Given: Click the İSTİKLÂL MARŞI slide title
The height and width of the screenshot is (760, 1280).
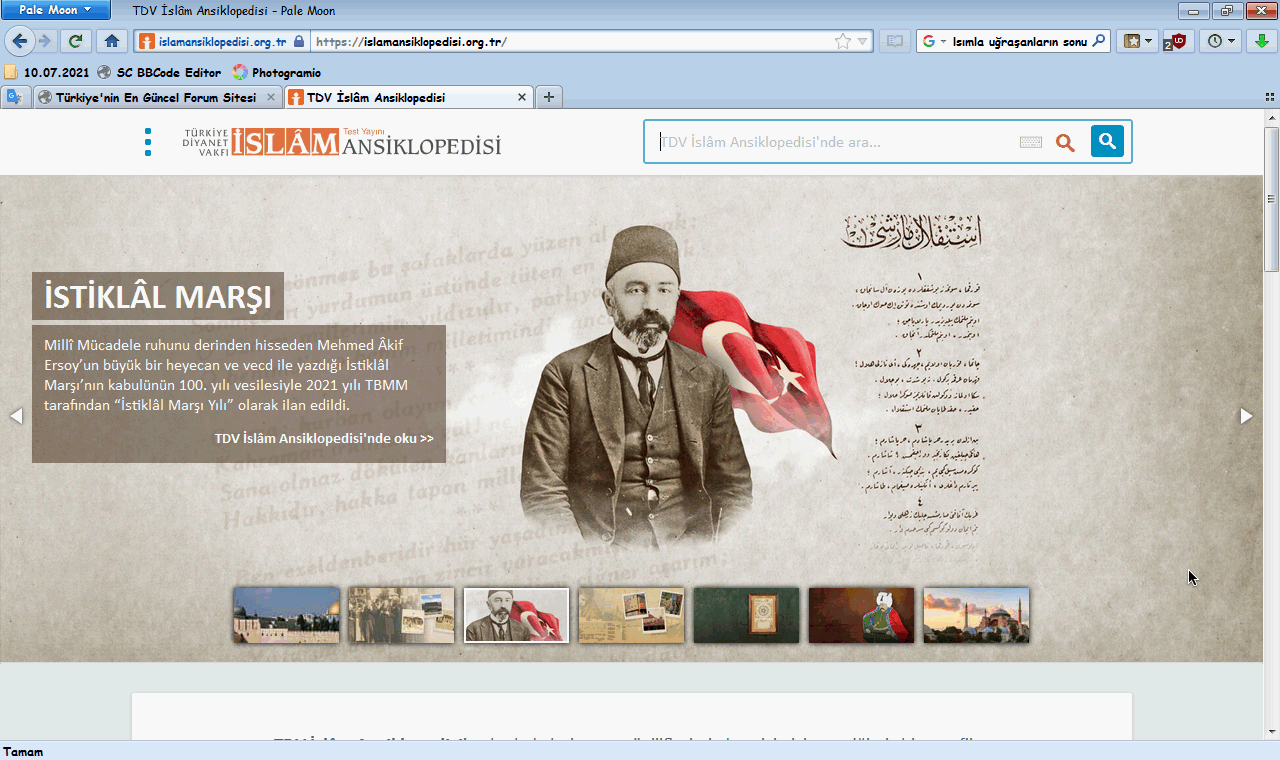Looking at the screenshot, I should (x=158, y=296).
